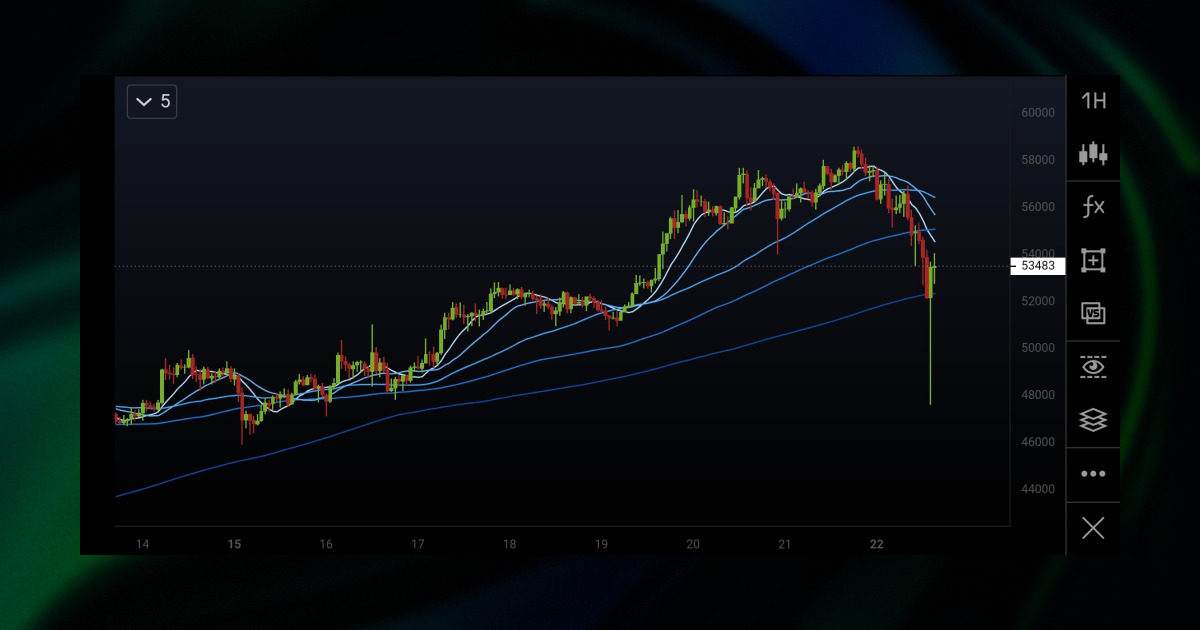
Task: Open the candlestick chart style icon
Action: pos(1093,152)
